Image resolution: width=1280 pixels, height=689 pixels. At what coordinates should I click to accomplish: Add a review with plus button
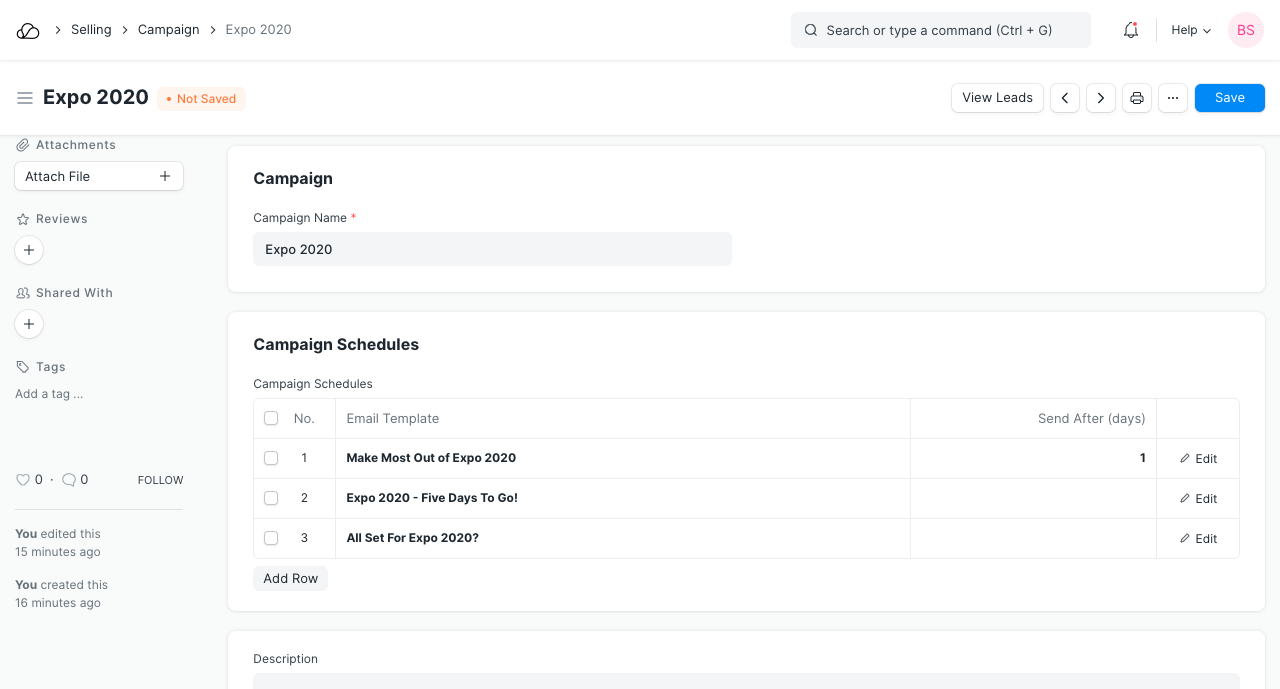29,250
